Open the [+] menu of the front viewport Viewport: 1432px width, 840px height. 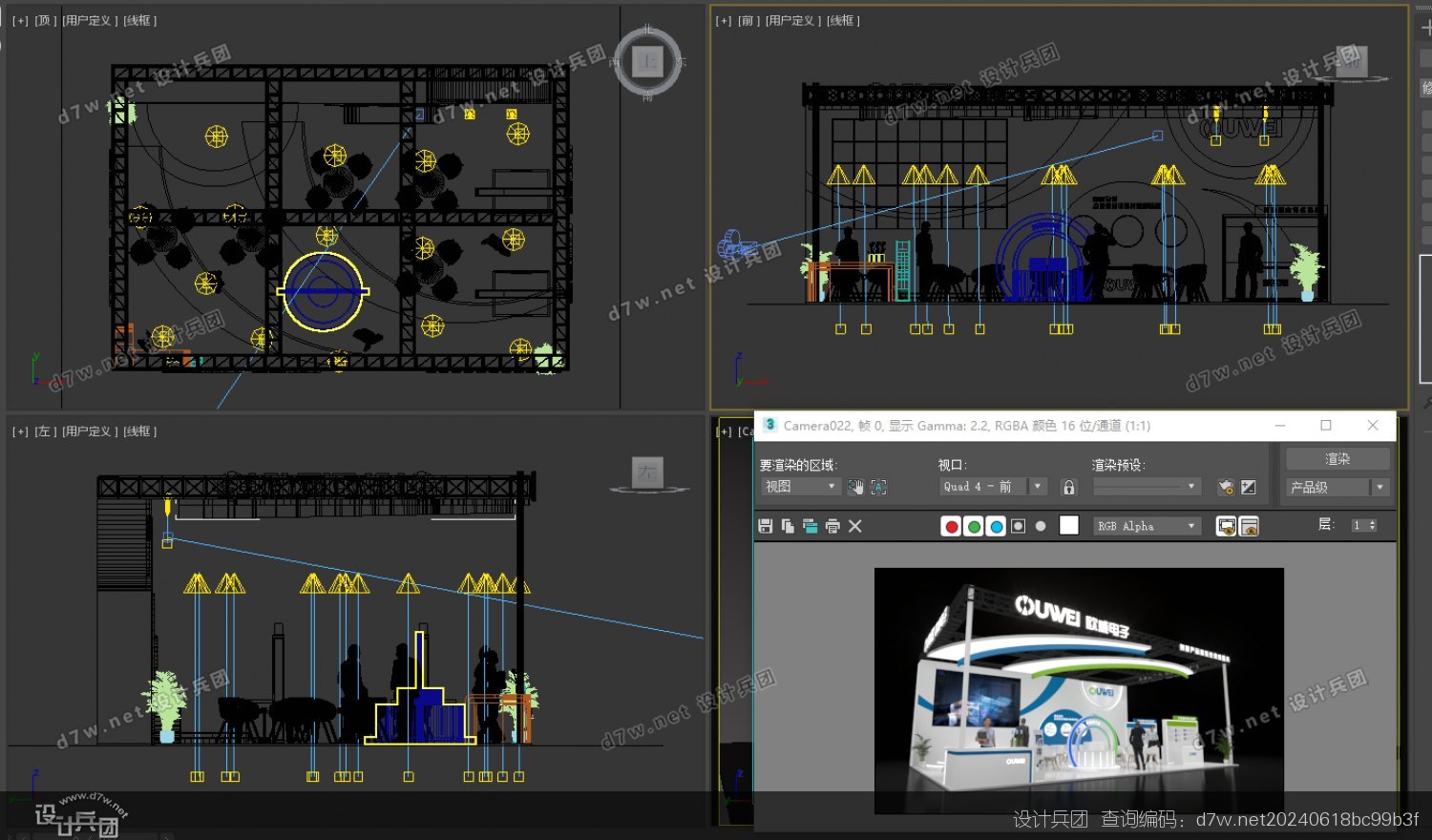click(x=724, y=21)
